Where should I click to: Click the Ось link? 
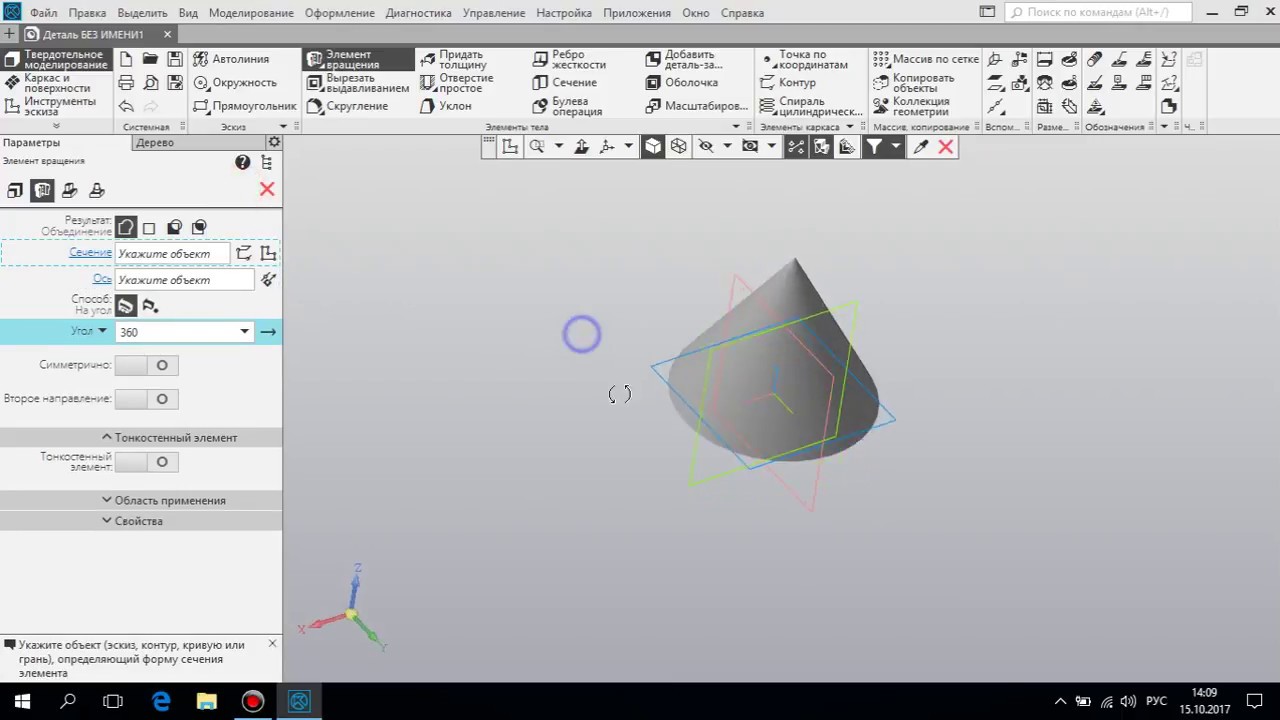[x=102, y=279]
